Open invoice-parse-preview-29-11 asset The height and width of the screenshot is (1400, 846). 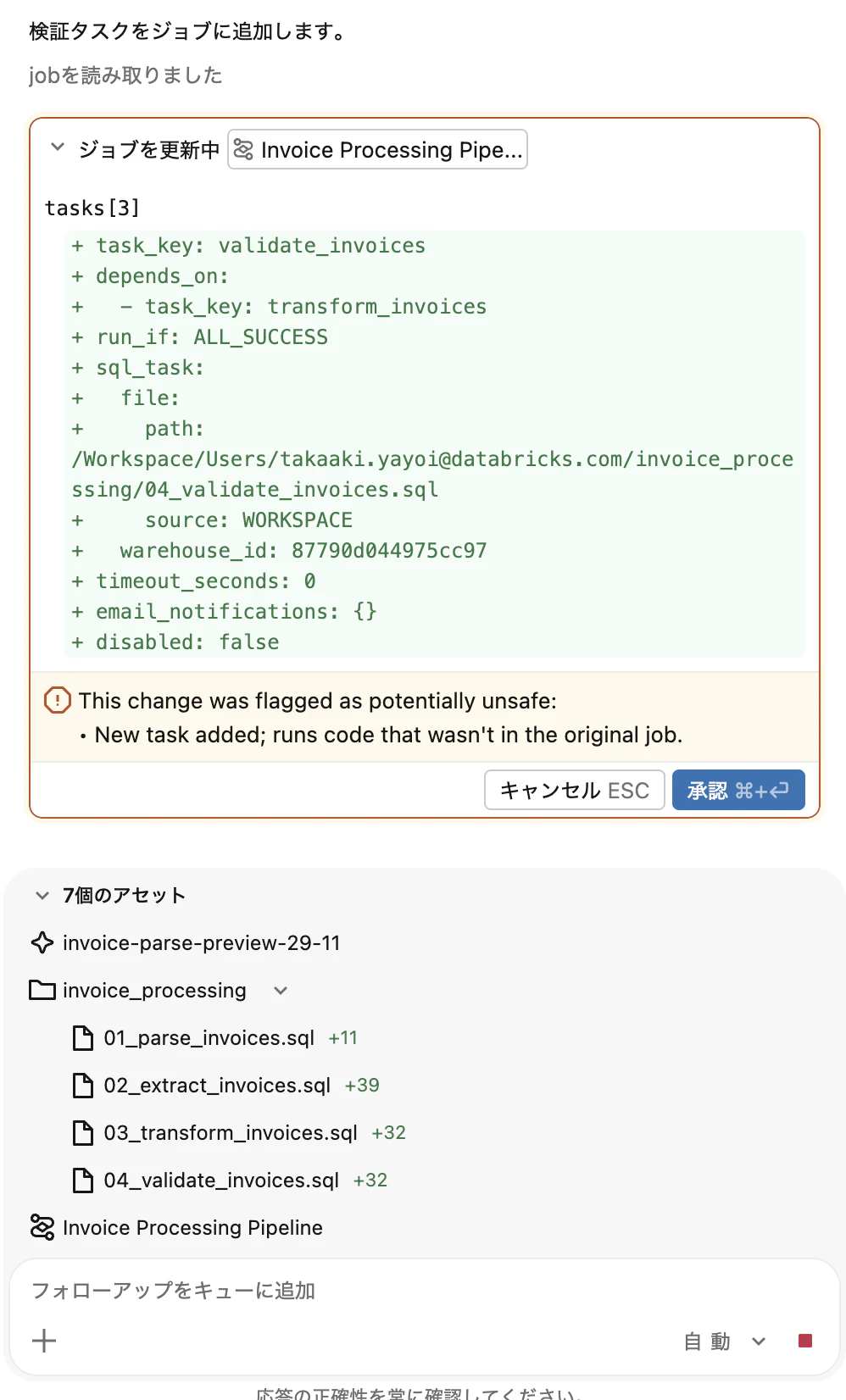point(201,942)
